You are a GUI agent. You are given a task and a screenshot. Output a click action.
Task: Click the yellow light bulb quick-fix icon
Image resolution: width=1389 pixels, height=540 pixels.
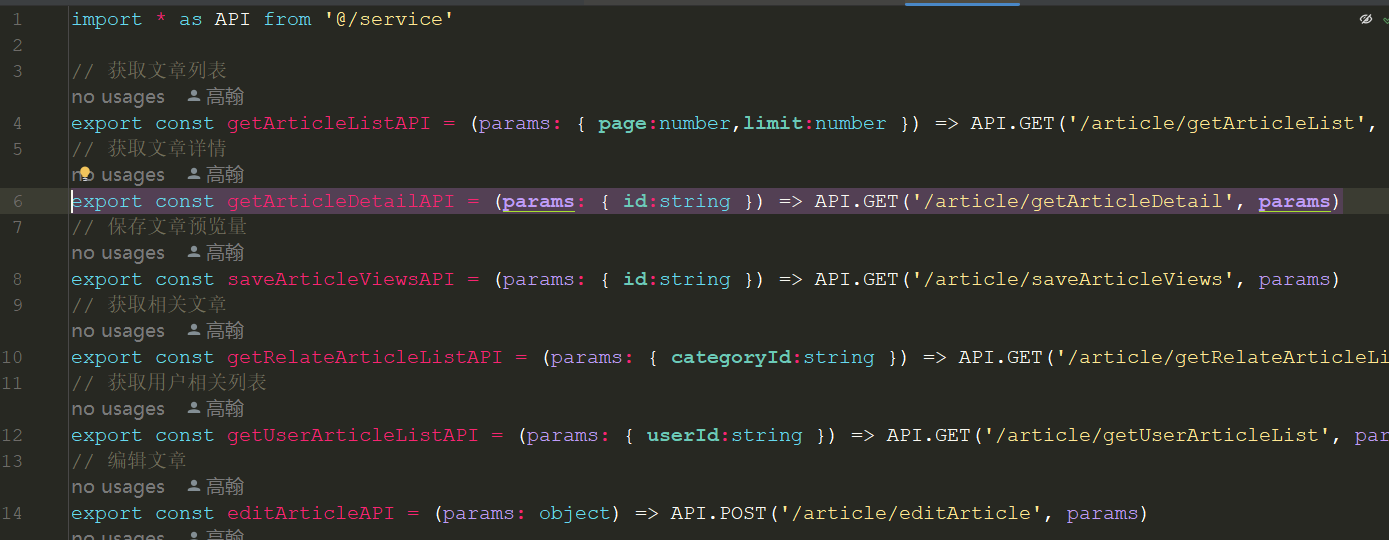[85, 175]
